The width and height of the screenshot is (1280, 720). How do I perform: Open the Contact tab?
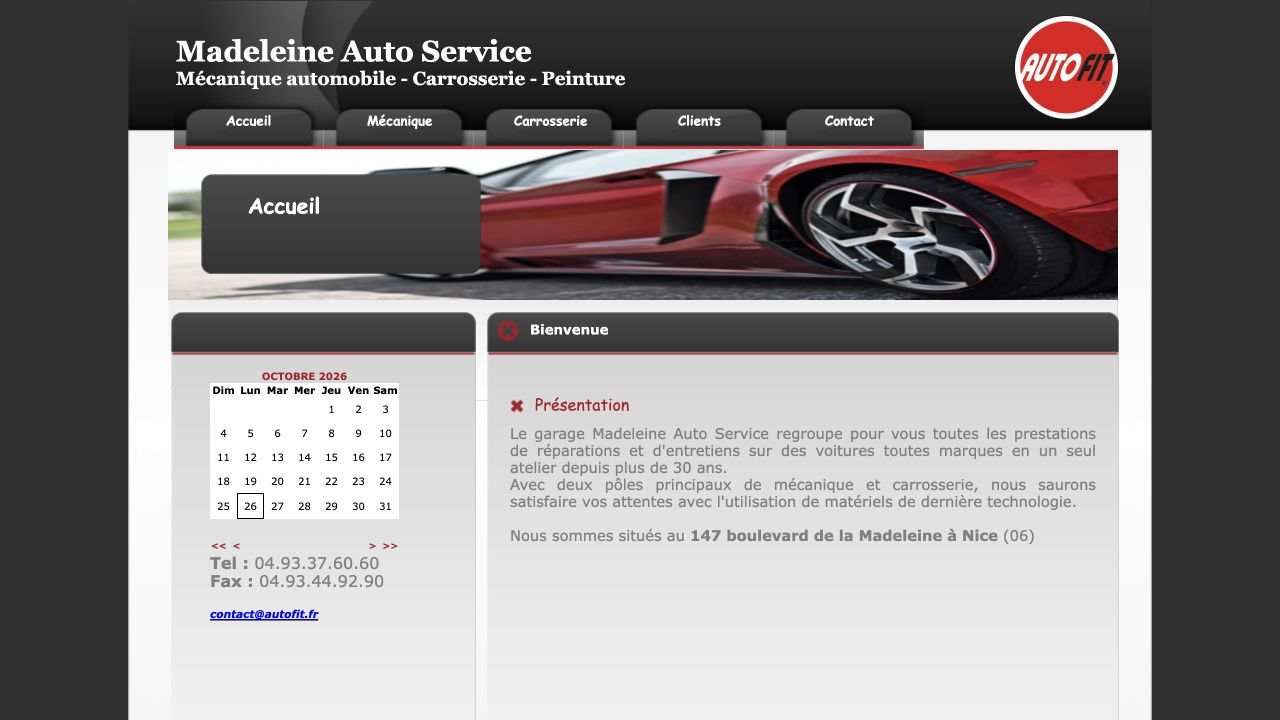(x=849, y=127)
